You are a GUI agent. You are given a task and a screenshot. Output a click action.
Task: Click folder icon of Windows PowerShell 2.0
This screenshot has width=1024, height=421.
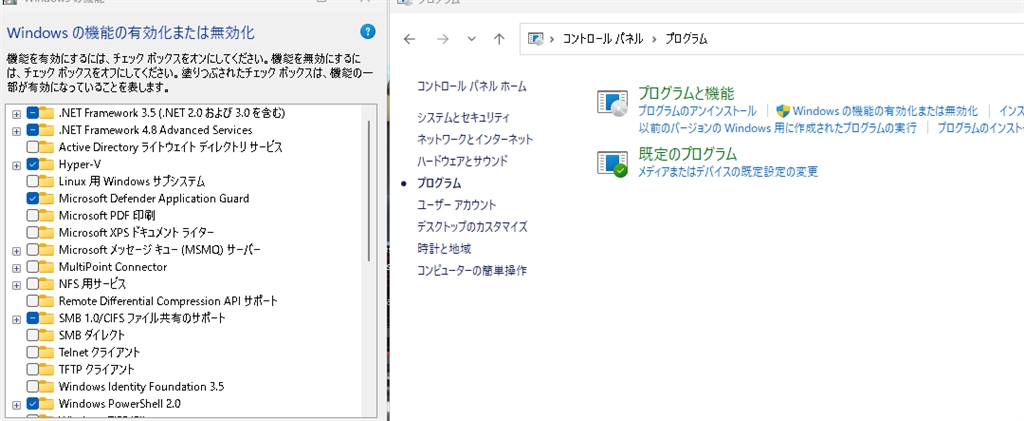click(46, 404)
